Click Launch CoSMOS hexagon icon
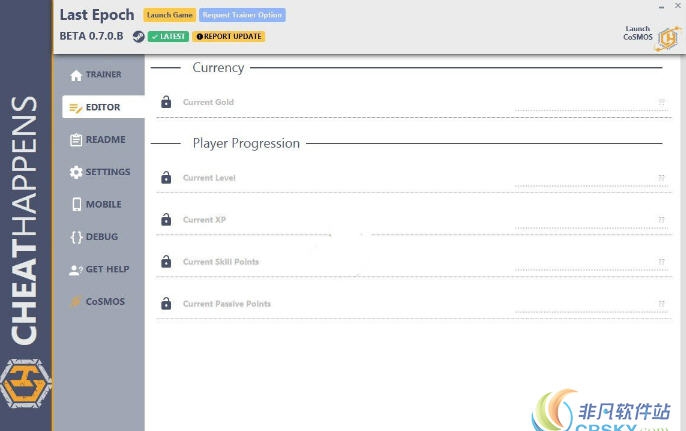 668,39
